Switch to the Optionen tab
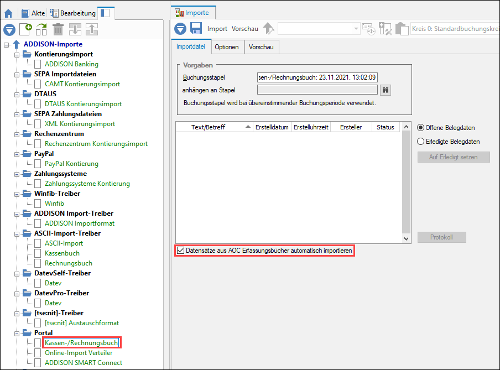This screenshot has width=500, height=370. 227,47
